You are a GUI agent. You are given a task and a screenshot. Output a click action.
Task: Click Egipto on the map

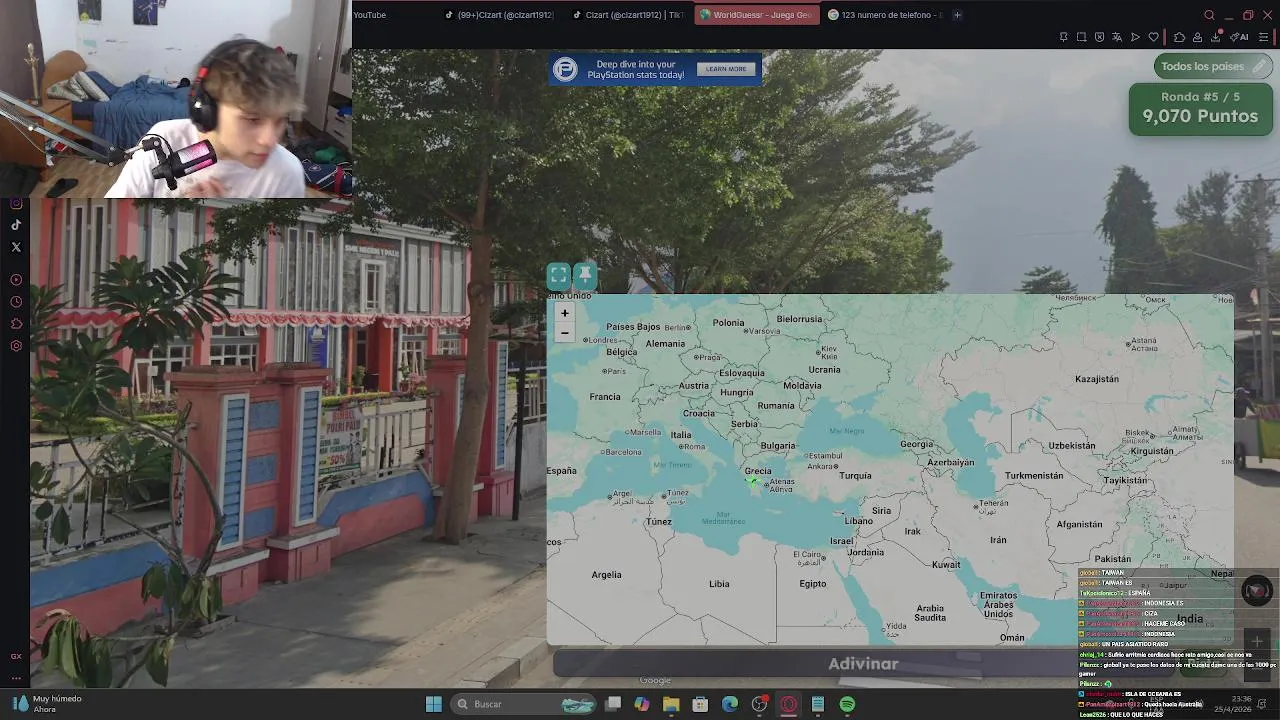pyautogui.click(x=813, y=584)
